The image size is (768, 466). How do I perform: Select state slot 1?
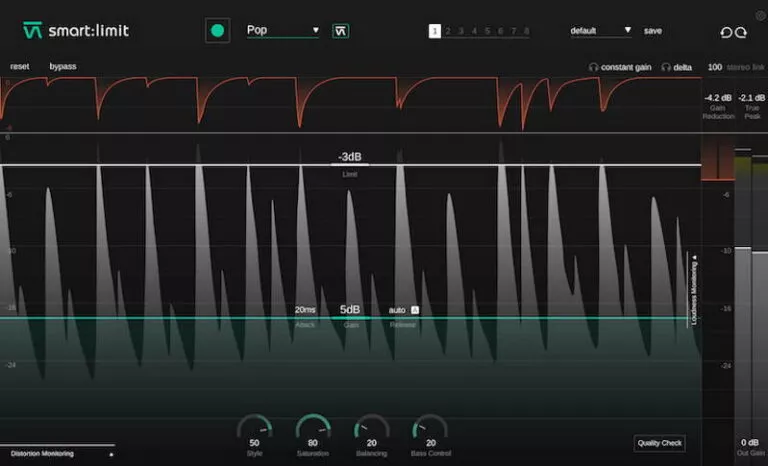point(435,31)
